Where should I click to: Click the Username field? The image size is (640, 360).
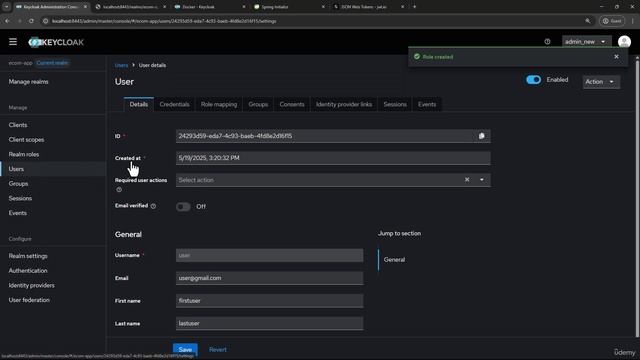point(269,256)
